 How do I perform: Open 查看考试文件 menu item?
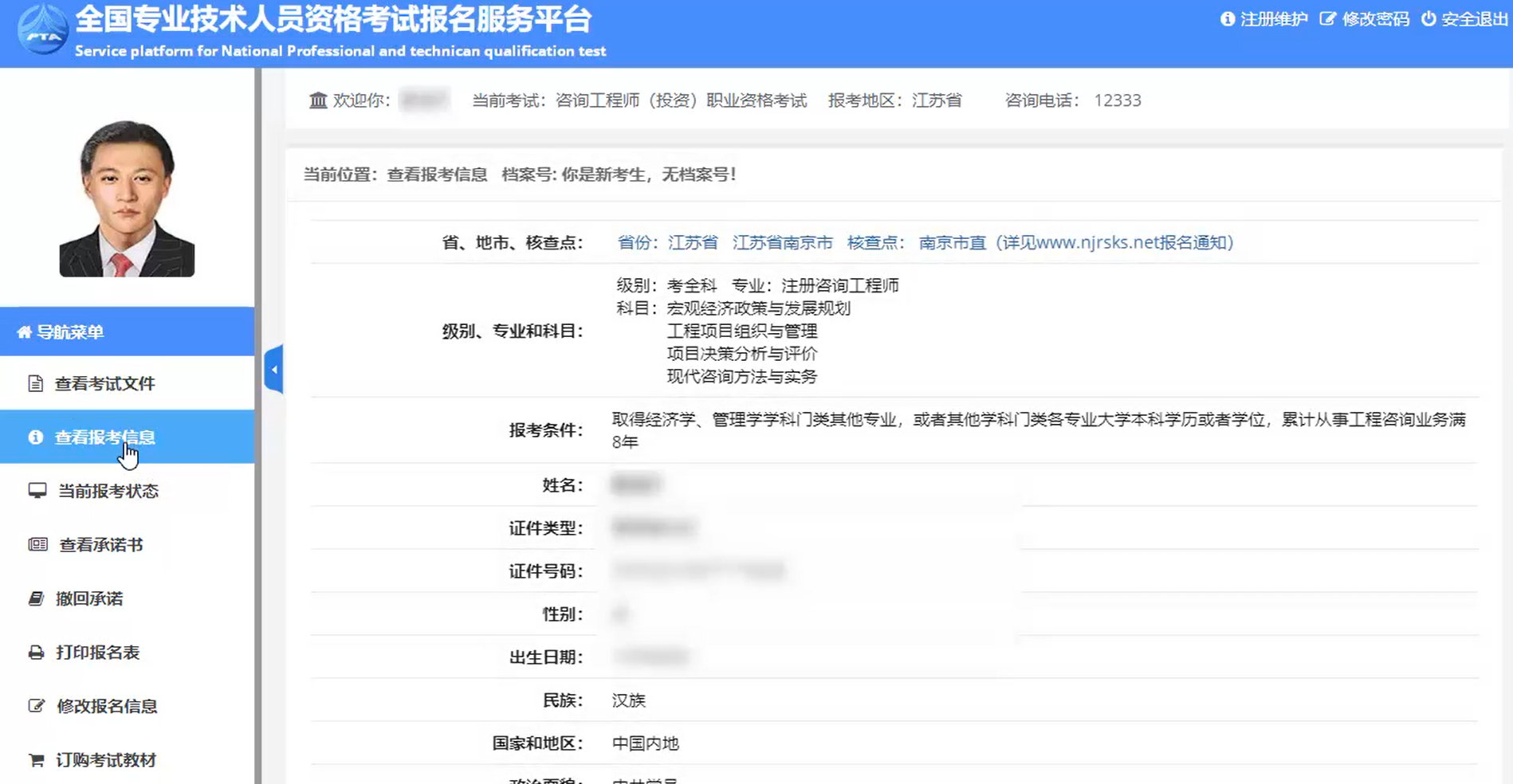pos(104,384)
